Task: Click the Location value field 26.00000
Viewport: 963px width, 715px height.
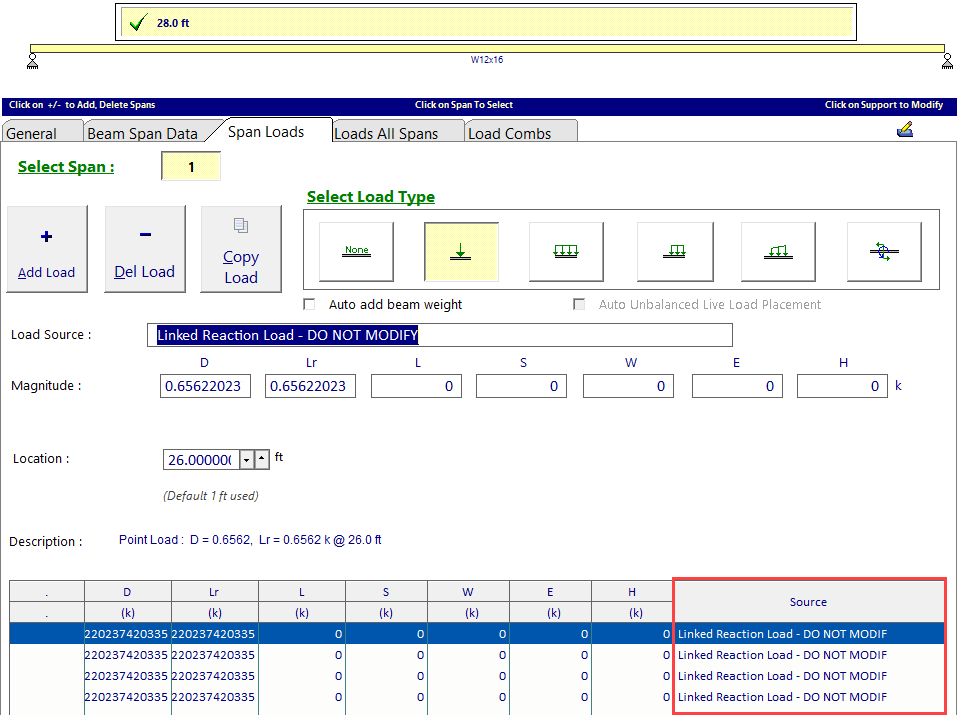Action: [201, 459]
